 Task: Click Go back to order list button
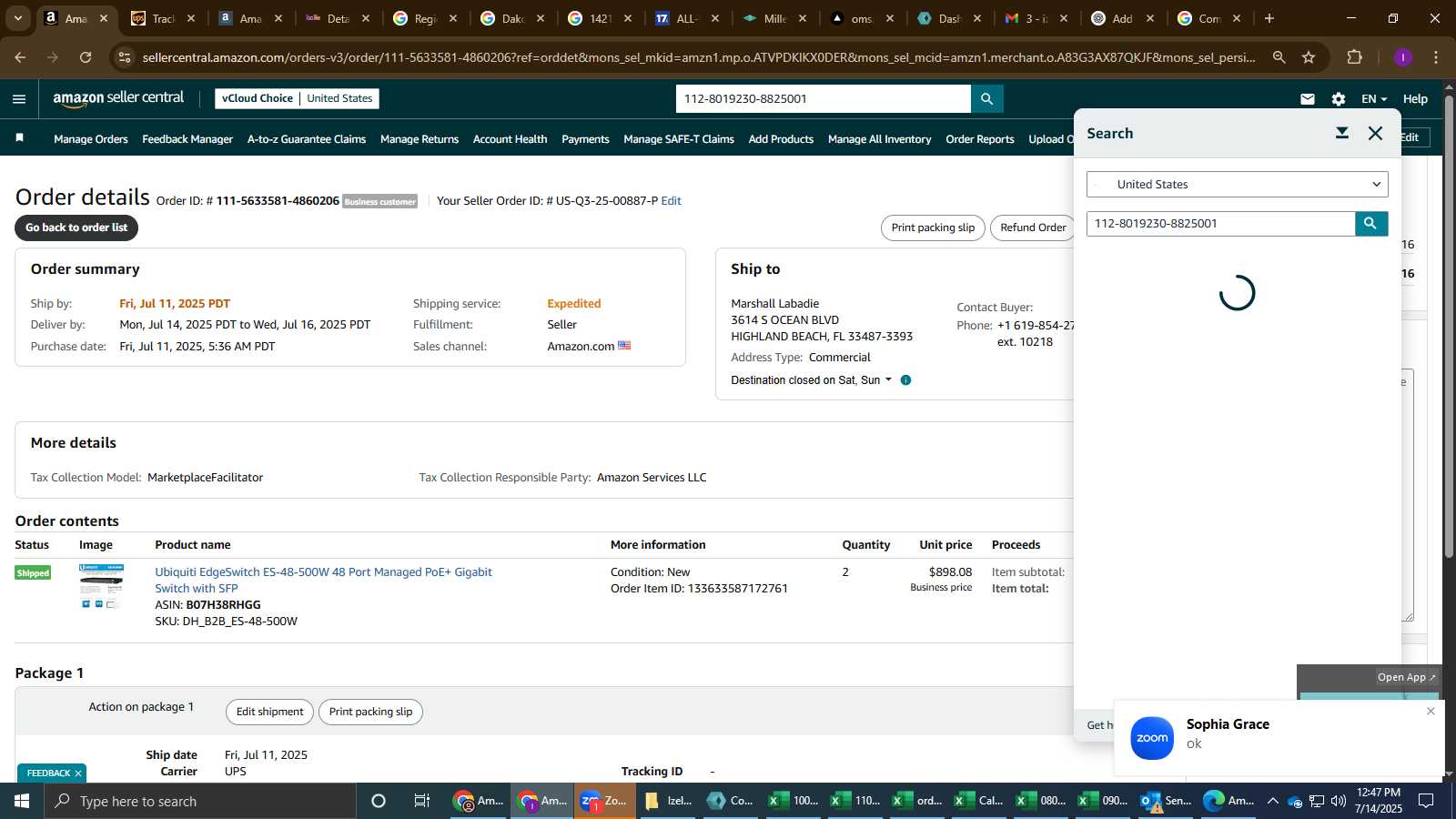(x=76, y=227)
